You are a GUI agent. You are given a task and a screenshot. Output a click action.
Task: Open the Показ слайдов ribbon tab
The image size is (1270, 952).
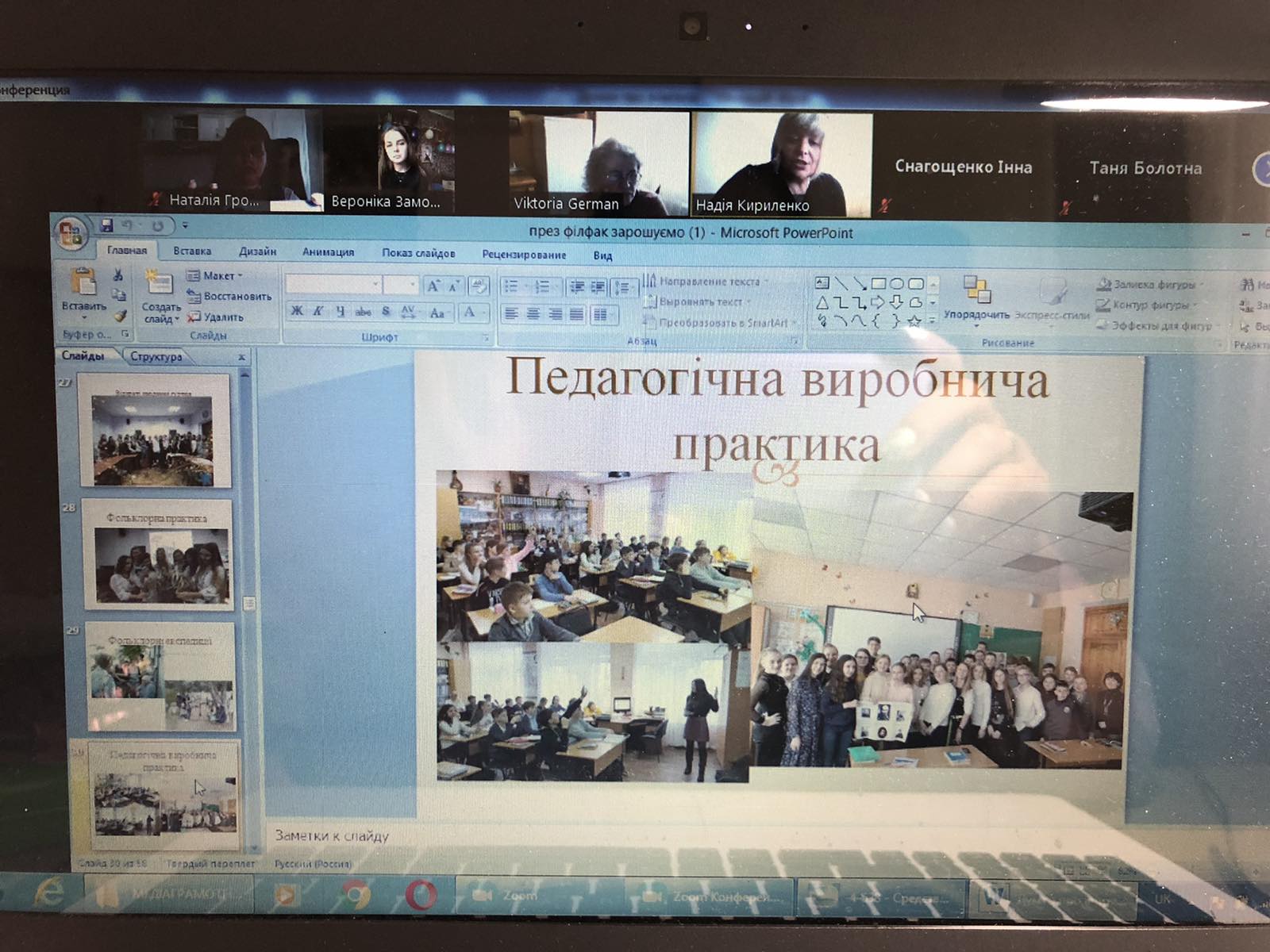[418, 253]
